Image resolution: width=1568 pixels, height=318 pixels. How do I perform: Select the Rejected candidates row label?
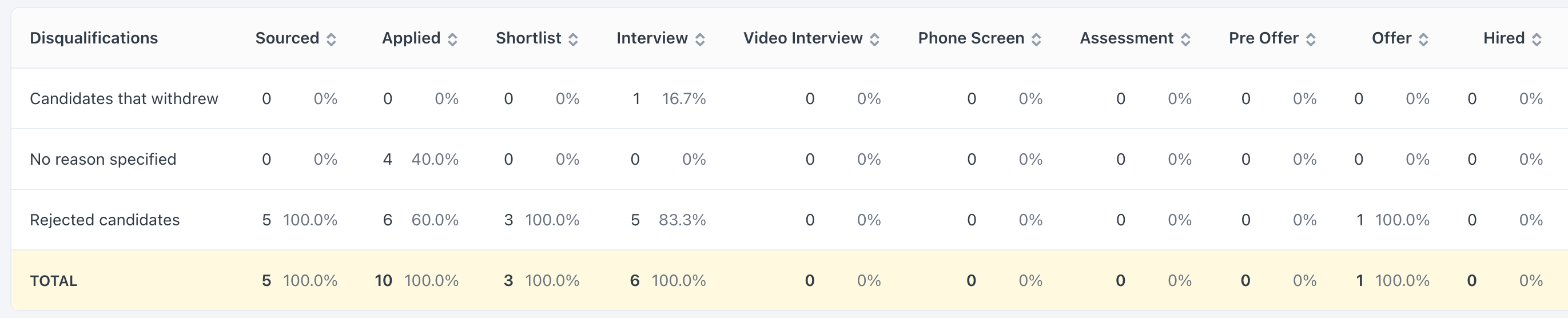(x=105, y=220)
